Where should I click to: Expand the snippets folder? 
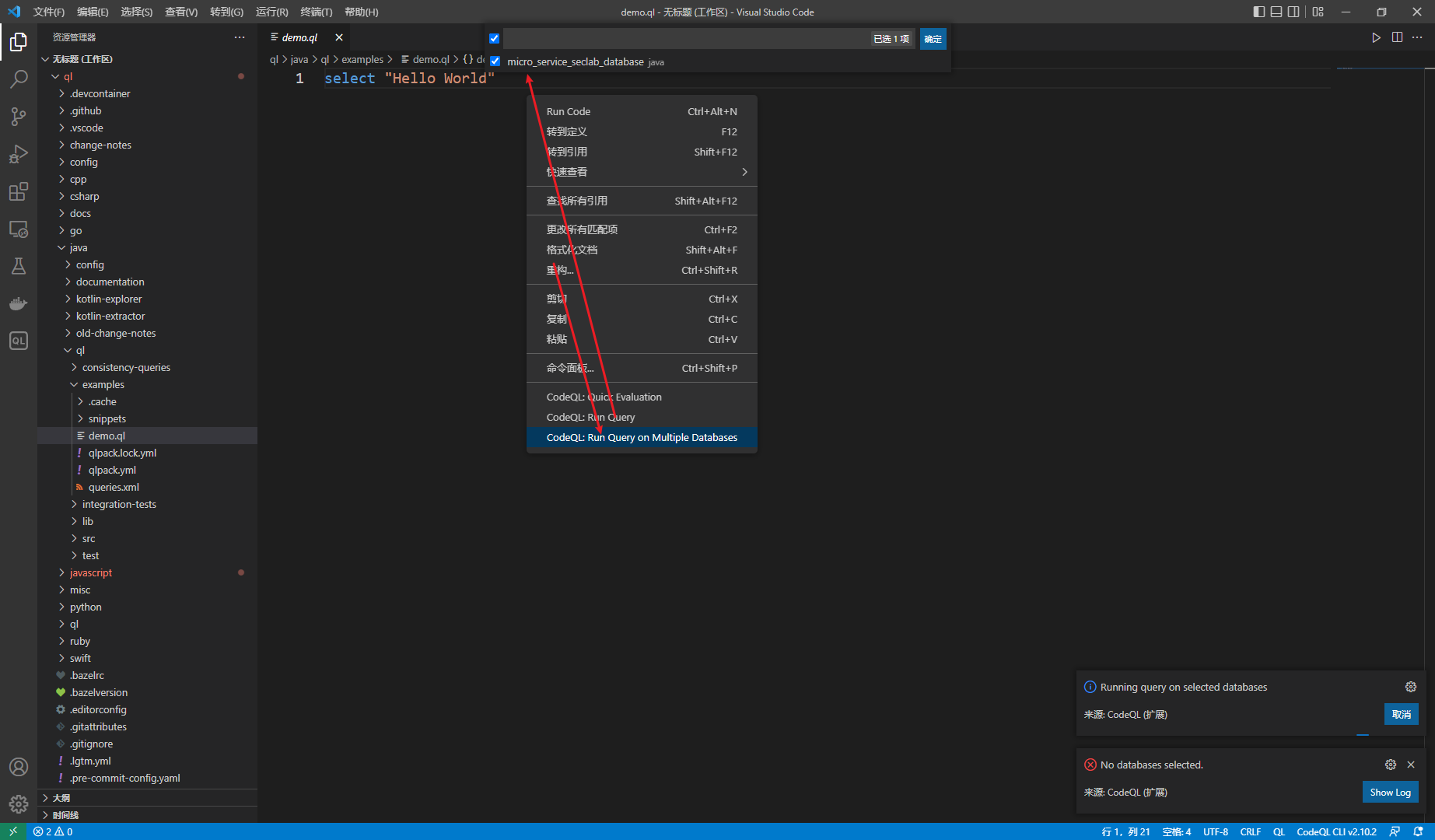[x=107, y=418]
